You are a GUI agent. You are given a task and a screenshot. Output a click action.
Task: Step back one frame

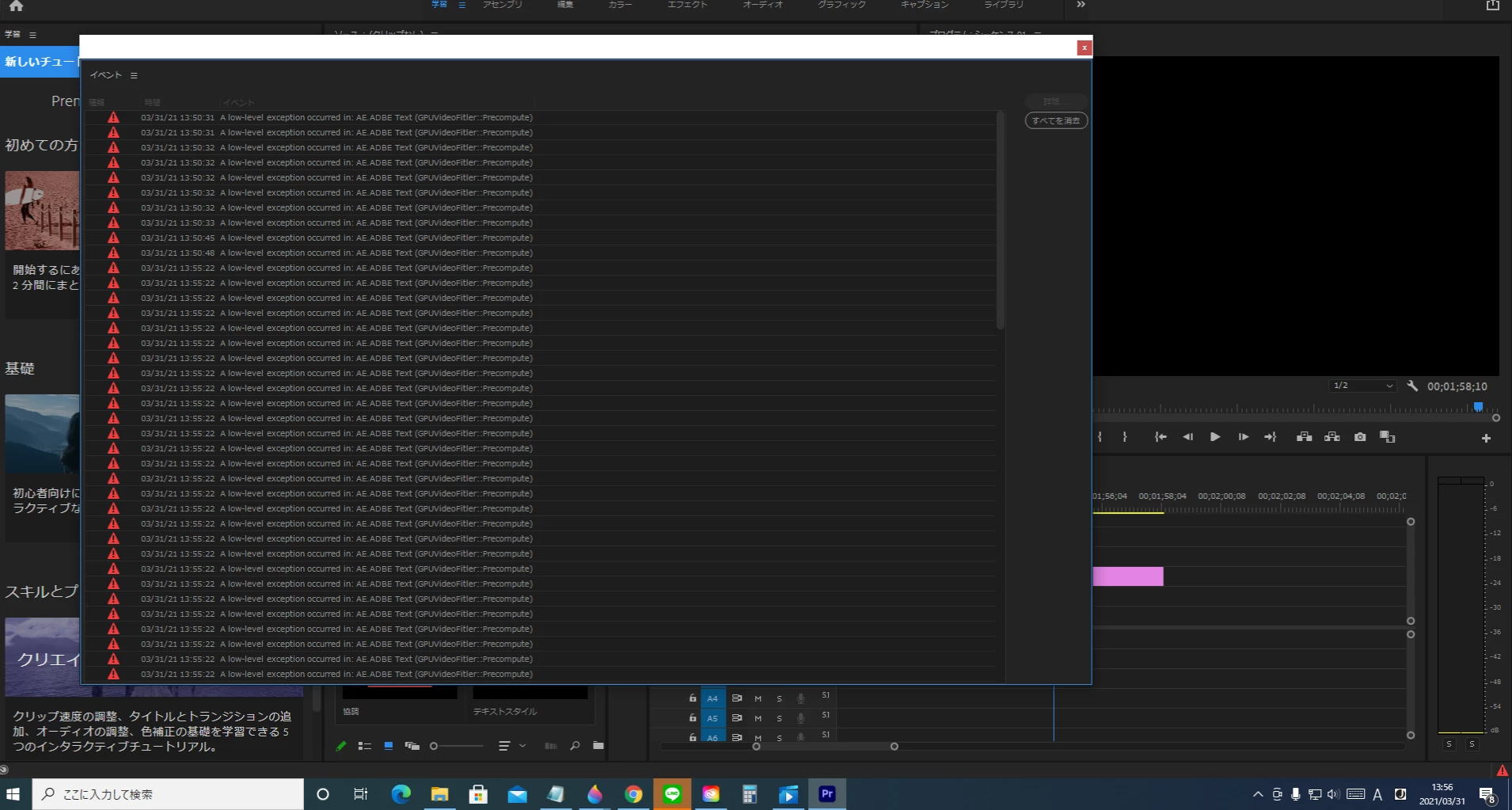click(x=1187, y=437)
